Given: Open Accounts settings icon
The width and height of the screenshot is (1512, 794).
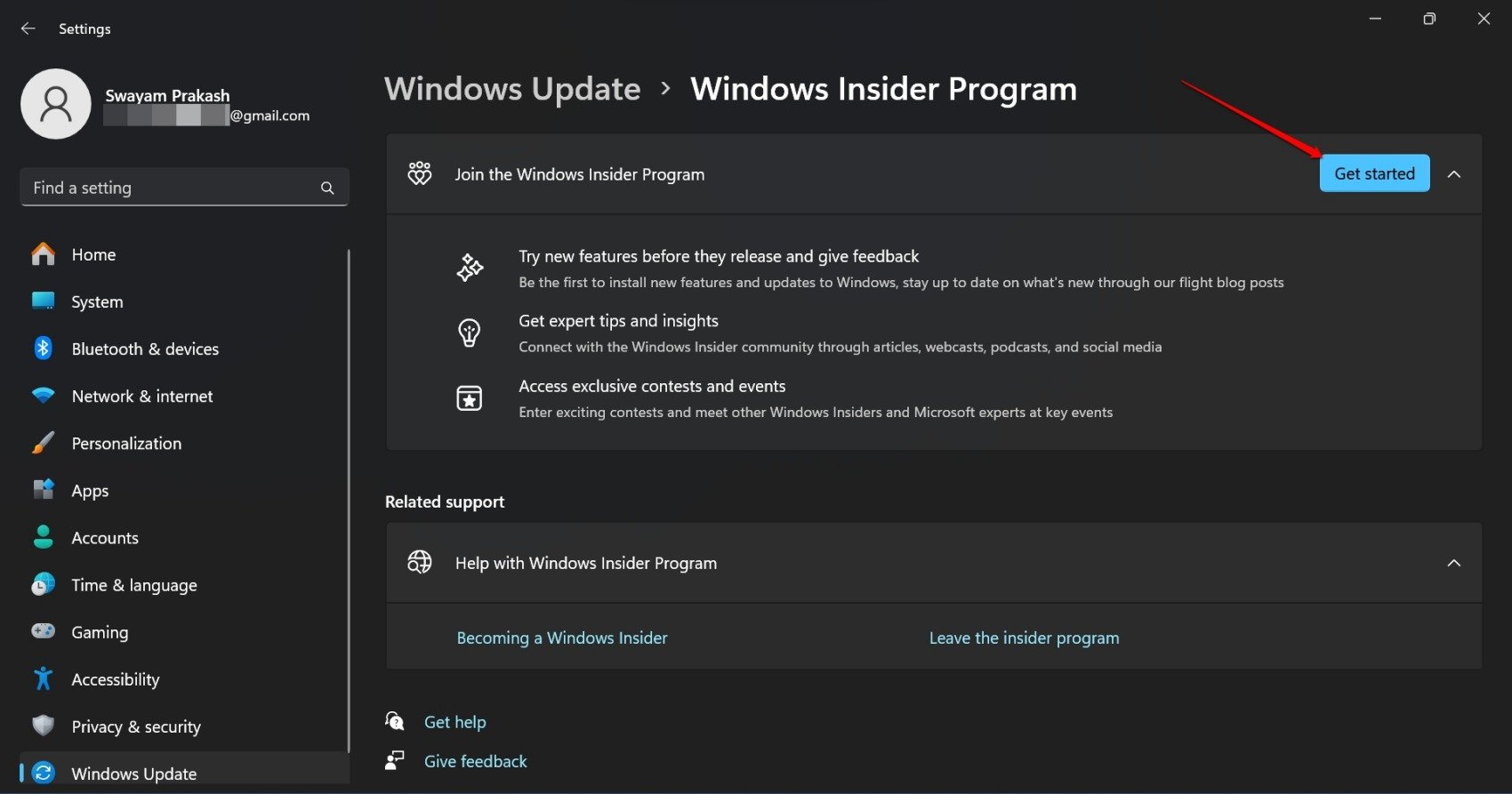Looking at the screenshot, I should click(43, 537).
